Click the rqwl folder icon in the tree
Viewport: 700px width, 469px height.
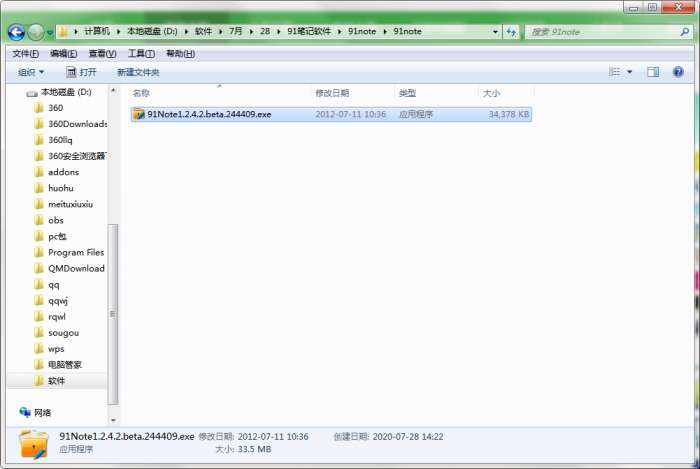[x=39, y=317]
